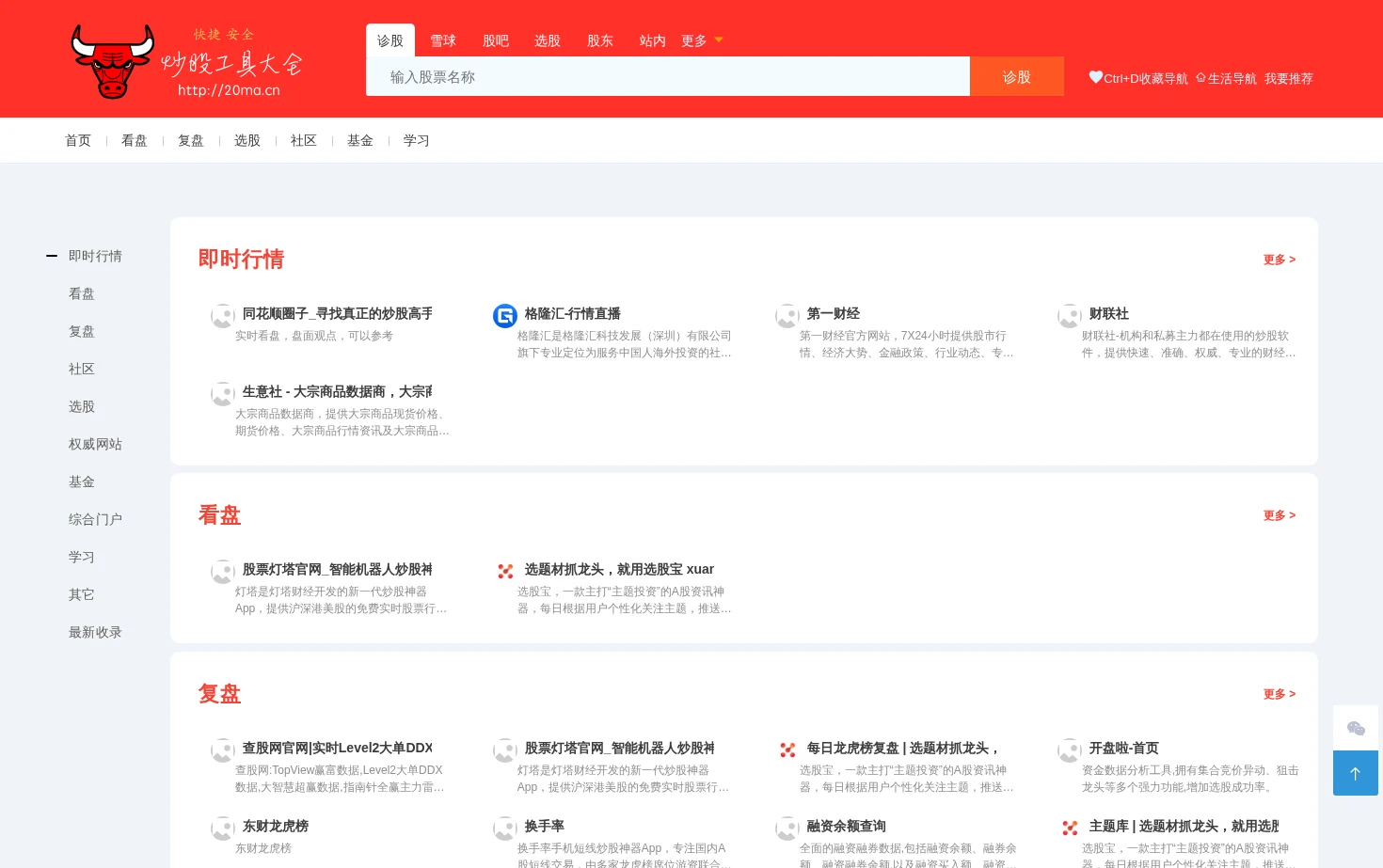Open 学习 in top navigation bar
Viewport: 1383px width, 868px height.
pyautogui.click(x=417, y=140)
